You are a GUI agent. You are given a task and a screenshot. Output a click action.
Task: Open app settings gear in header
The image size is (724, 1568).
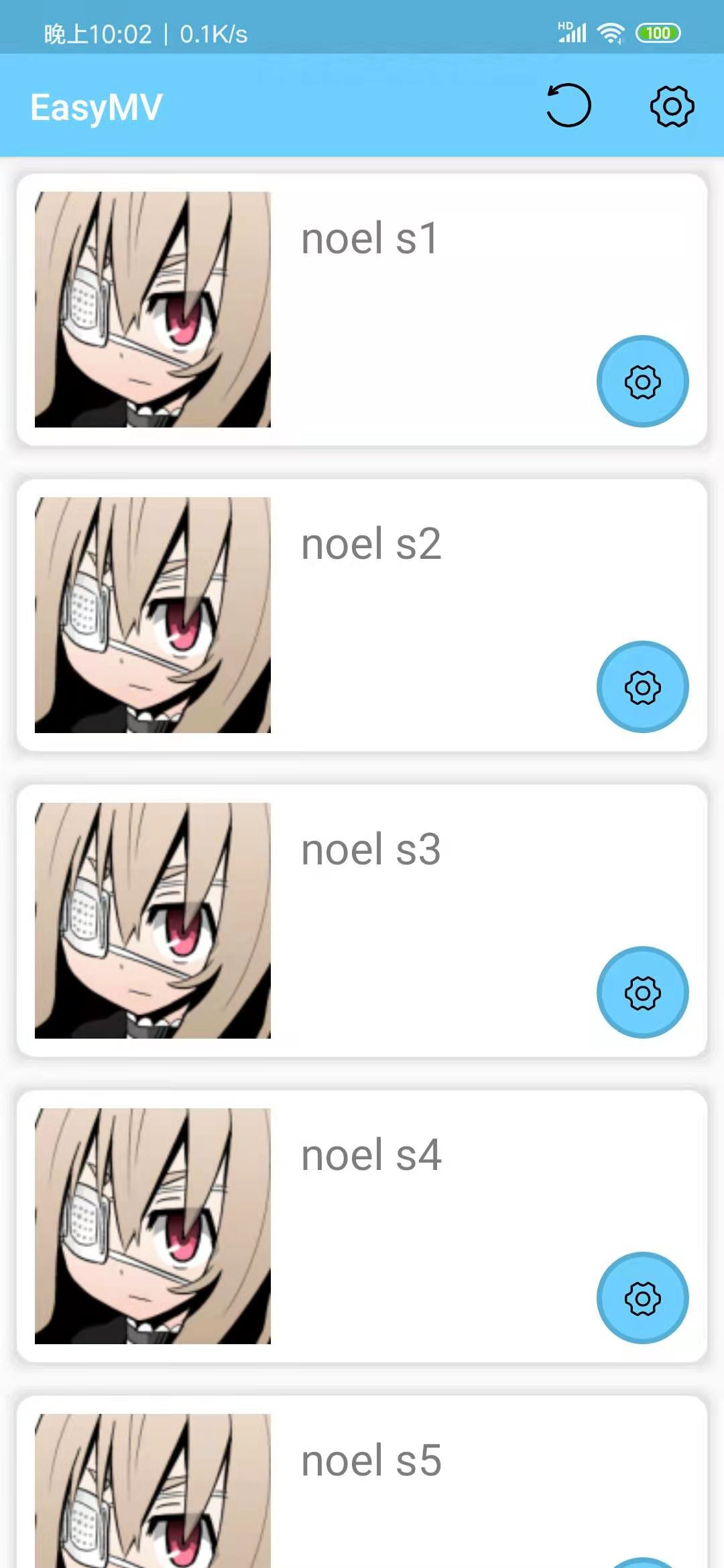tap(672, 106)
